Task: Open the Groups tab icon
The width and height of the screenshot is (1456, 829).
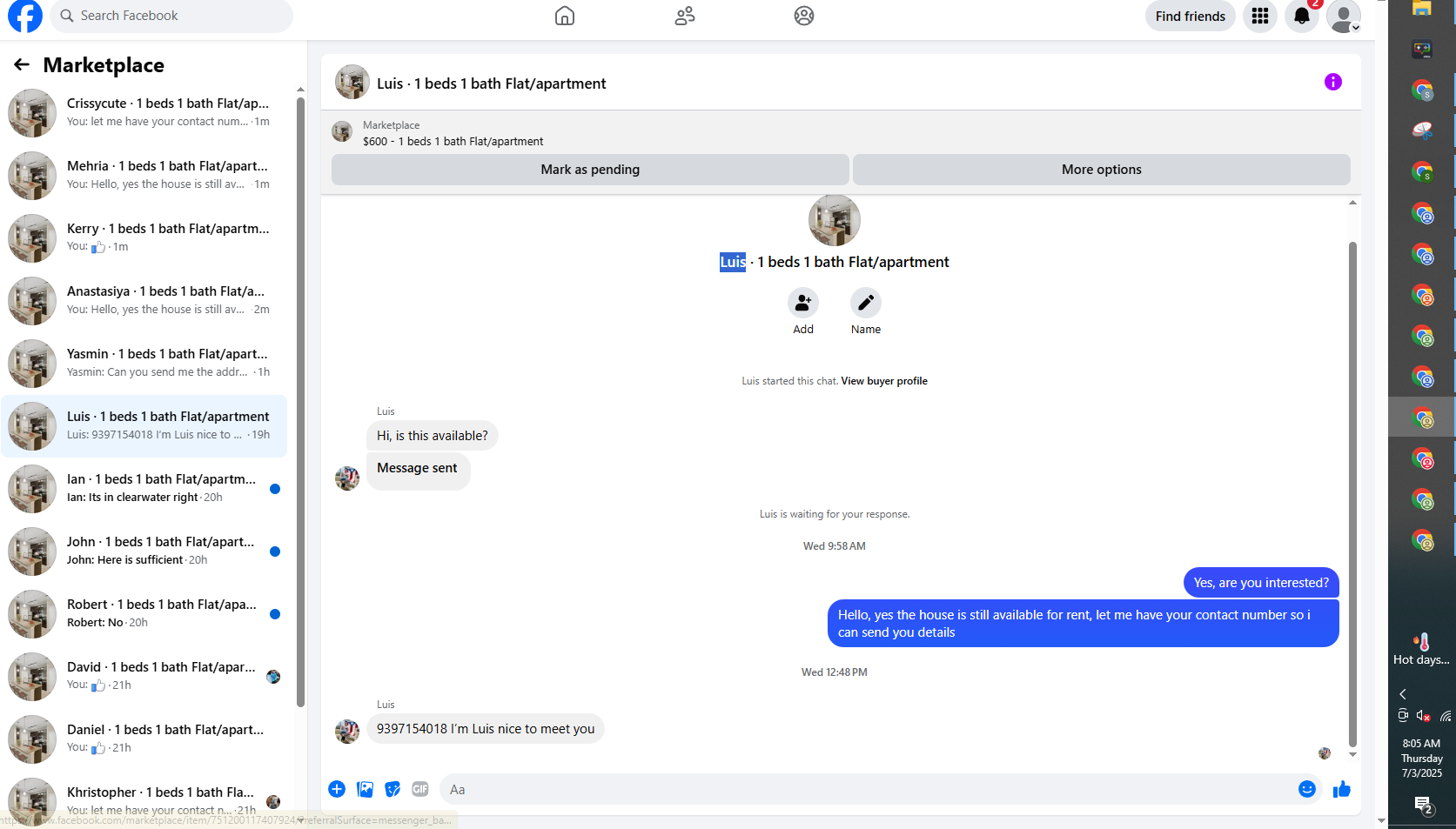Action: coord(804,16)
